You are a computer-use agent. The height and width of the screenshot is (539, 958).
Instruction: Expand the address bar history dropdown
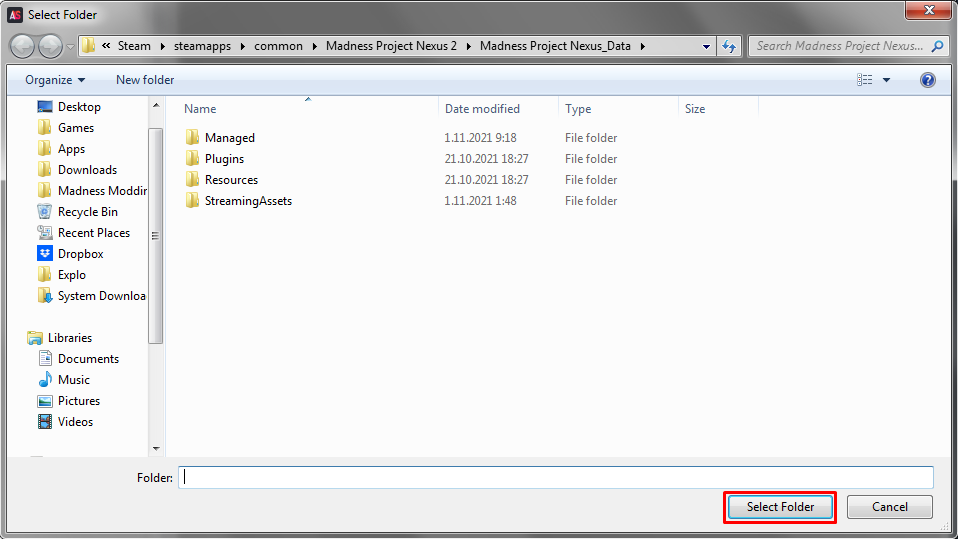point(706,46)
